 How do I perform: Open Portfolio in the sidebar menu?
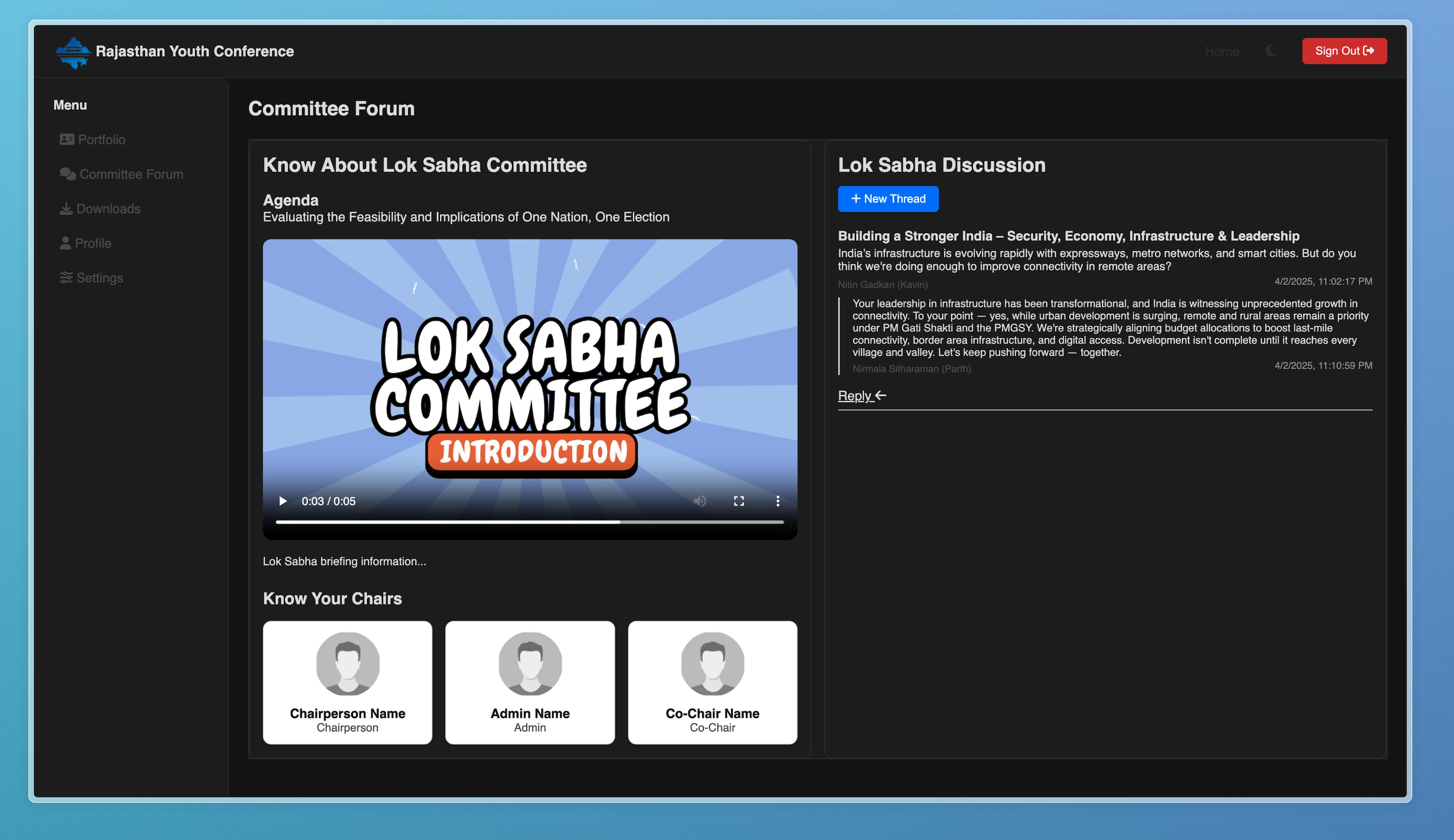[92, 139]
